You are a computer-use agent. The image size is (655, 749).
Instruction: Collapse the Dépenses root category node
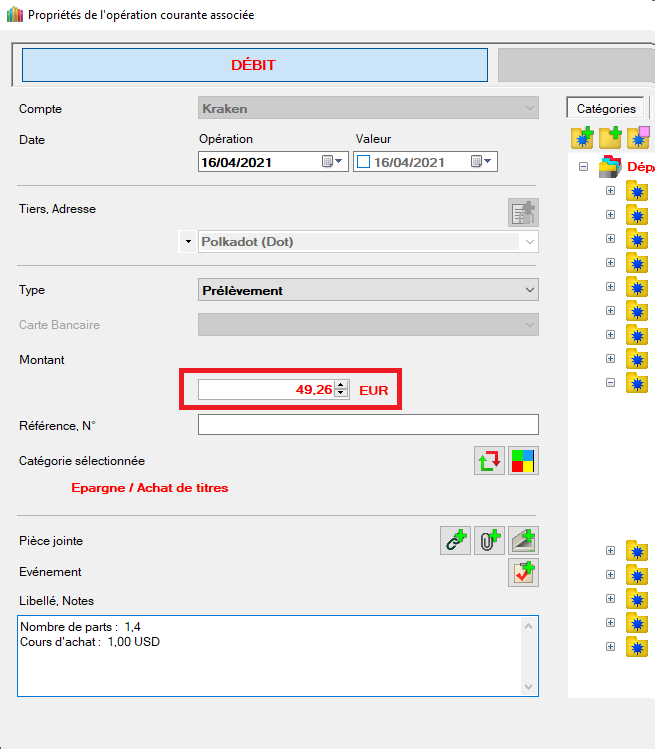coord(584,167)
